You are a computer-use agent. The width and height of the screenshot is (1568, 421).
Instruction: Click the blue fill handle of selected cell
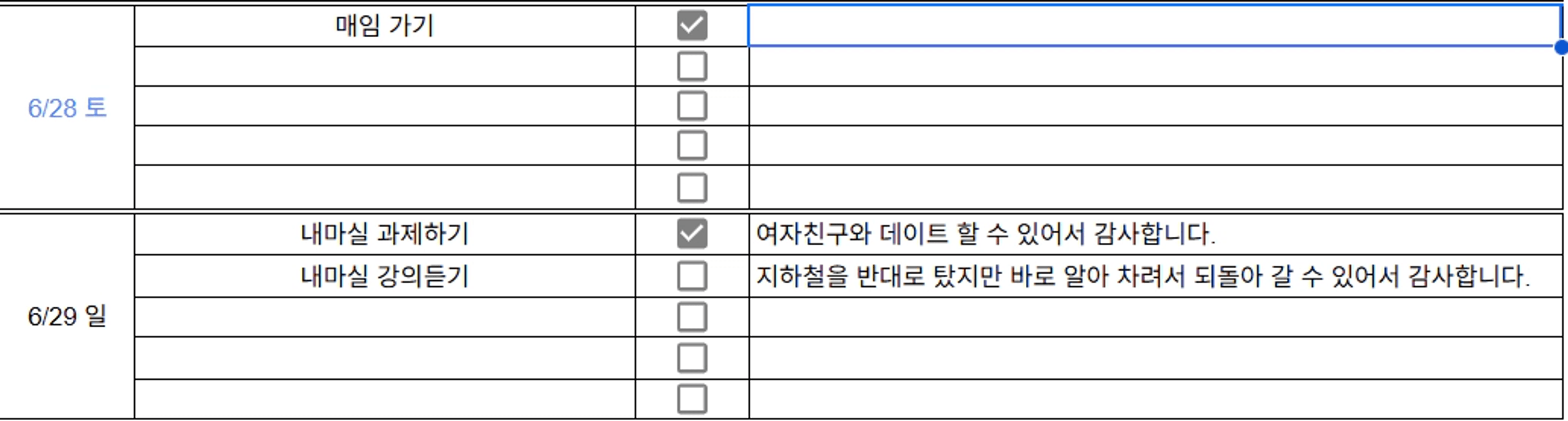tap(1561, 47)
